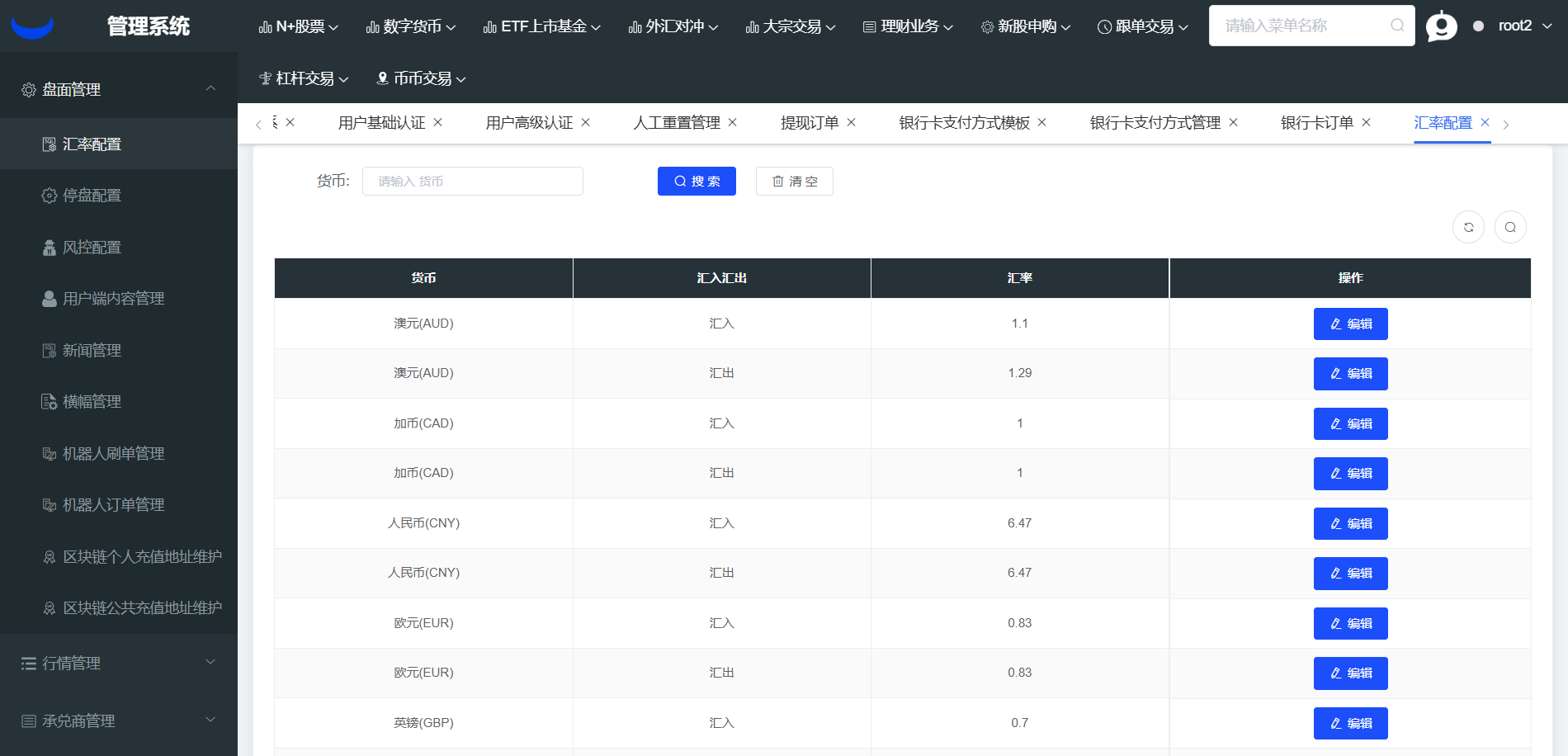Open the 停盘配置 sidebar item
This screenshot has width=1568, height=756.
92,196
